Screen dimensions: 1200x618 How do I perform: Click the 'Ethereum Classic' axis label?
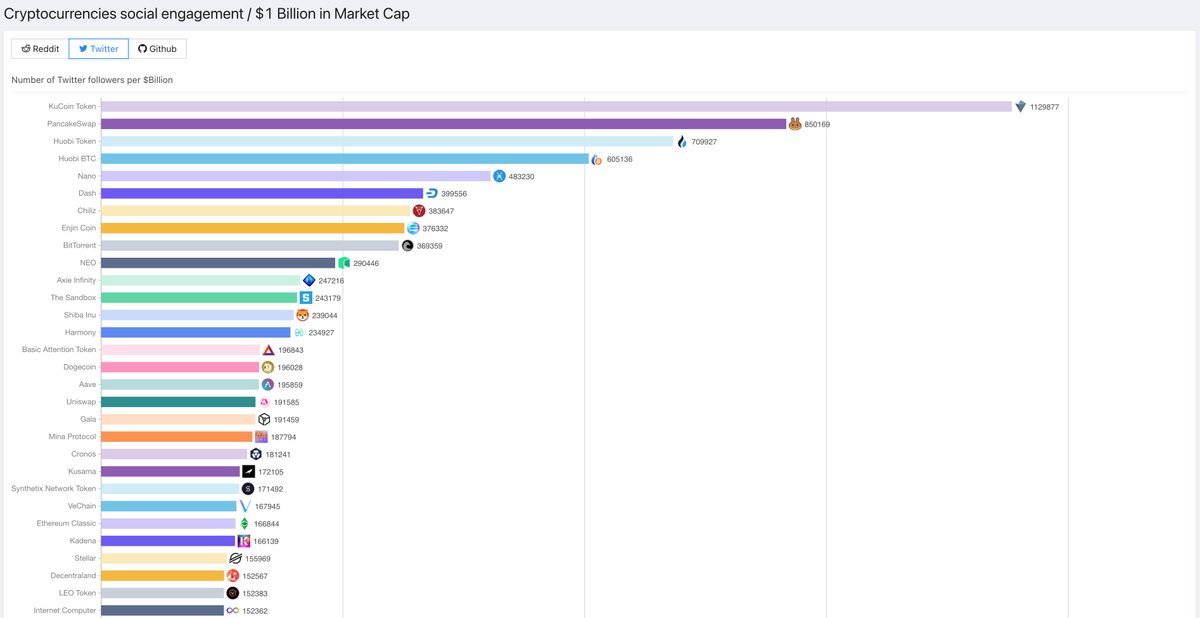point(67,524)
